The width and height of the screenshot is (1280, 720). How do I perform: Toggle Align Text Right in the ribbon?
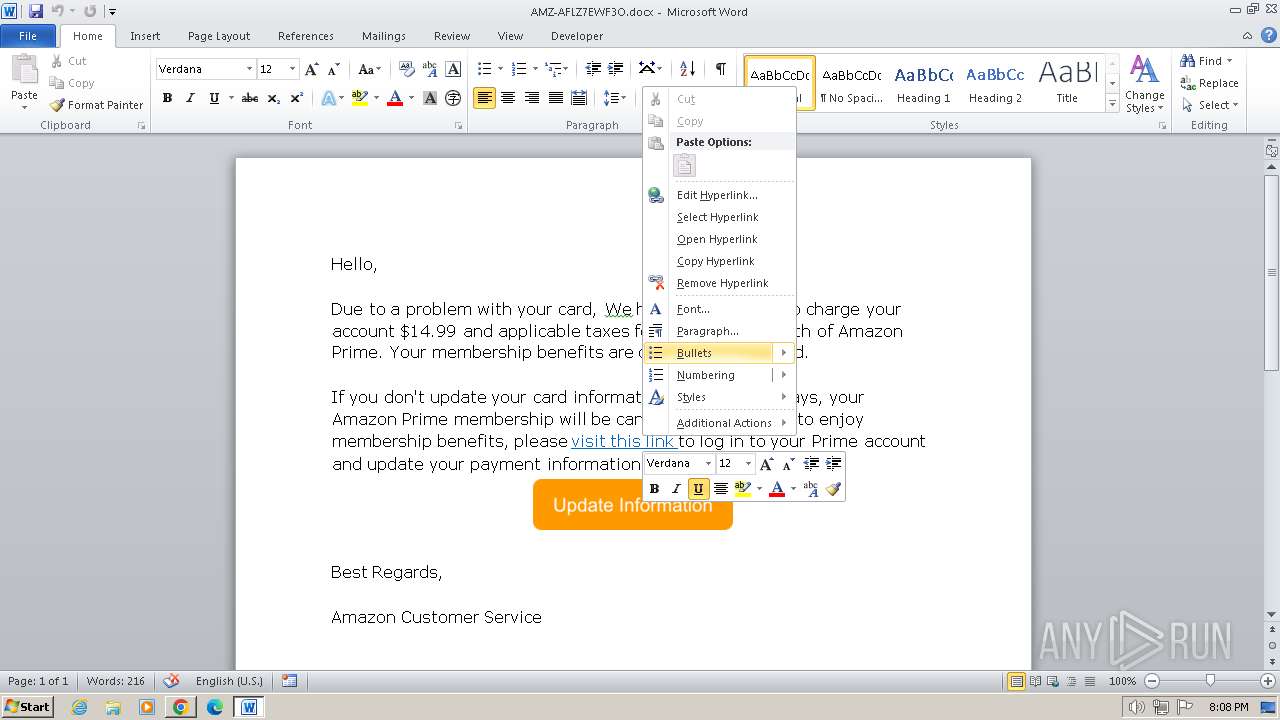pos(531,98)
